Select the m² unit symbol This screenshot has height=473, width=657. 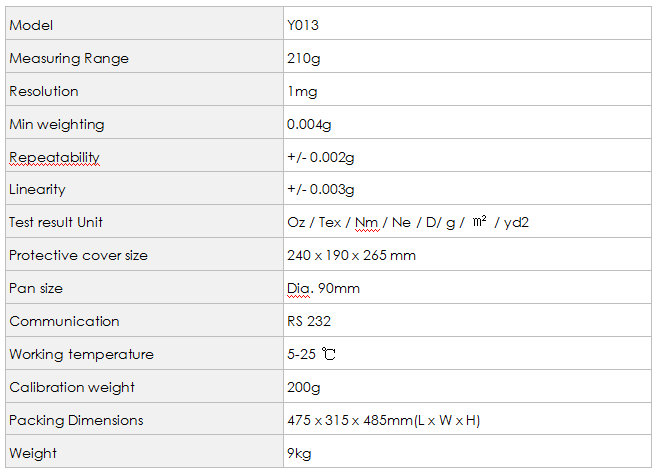480,220
